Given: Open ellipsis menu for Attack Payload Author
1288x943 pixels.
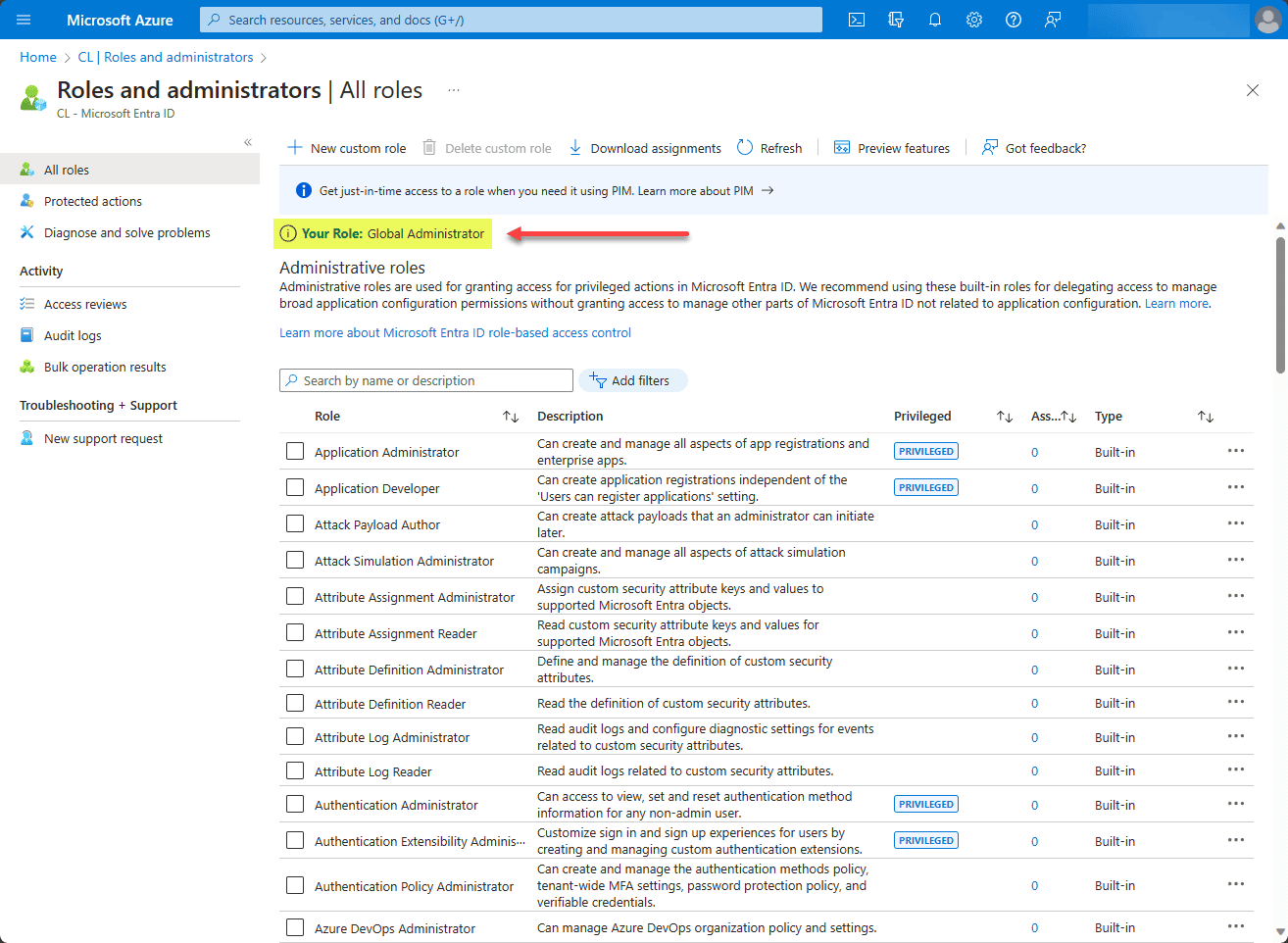Looking at the screenshot, I should pos(1236,523).
